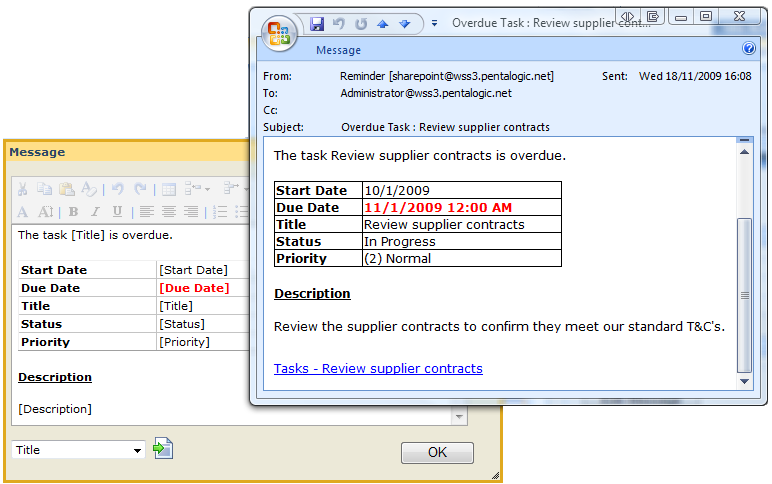Image resolution: width=772 pixels, height=484 pixels.
Task: Click the start date value '10/1/2009'
Action: [397, 191]
